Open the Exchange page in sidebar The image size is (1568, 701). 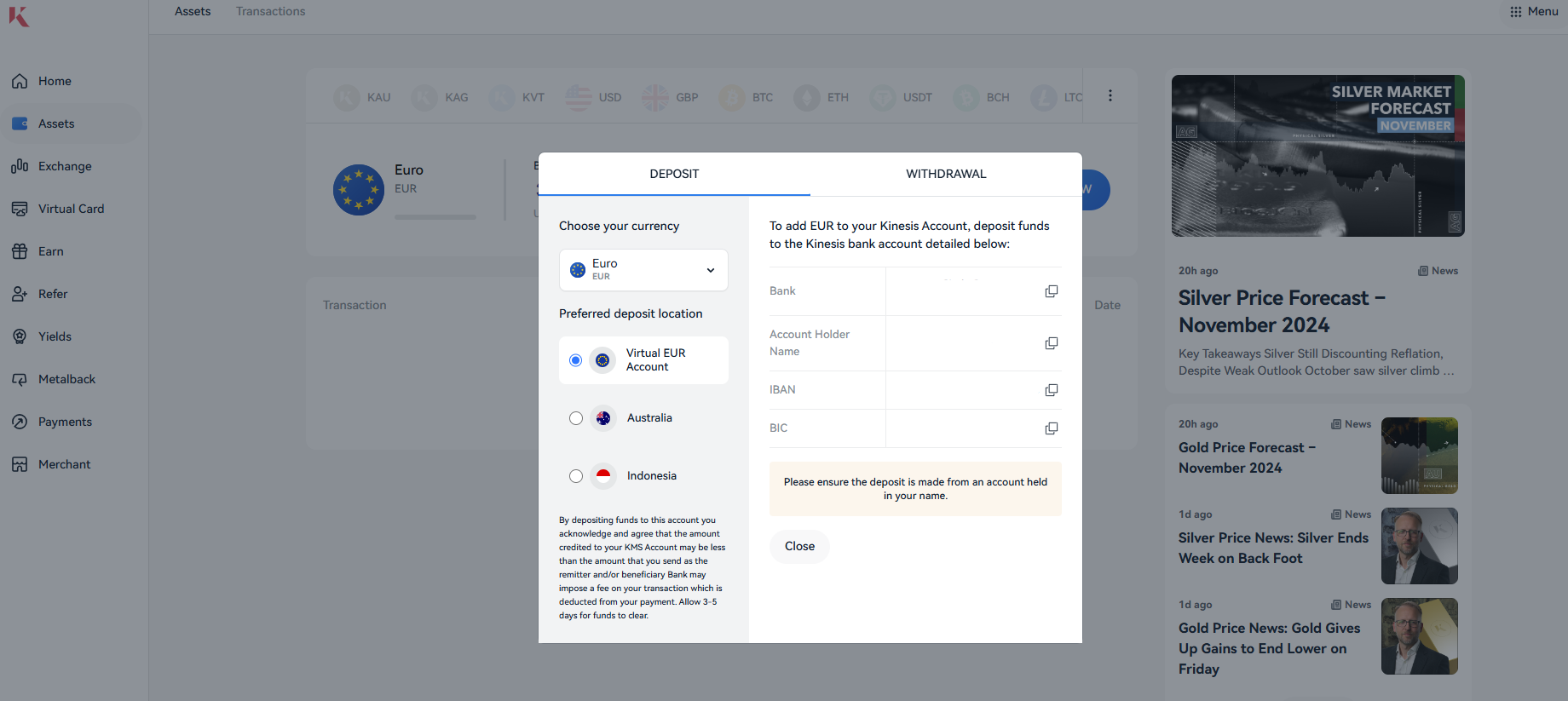point(64,166)
